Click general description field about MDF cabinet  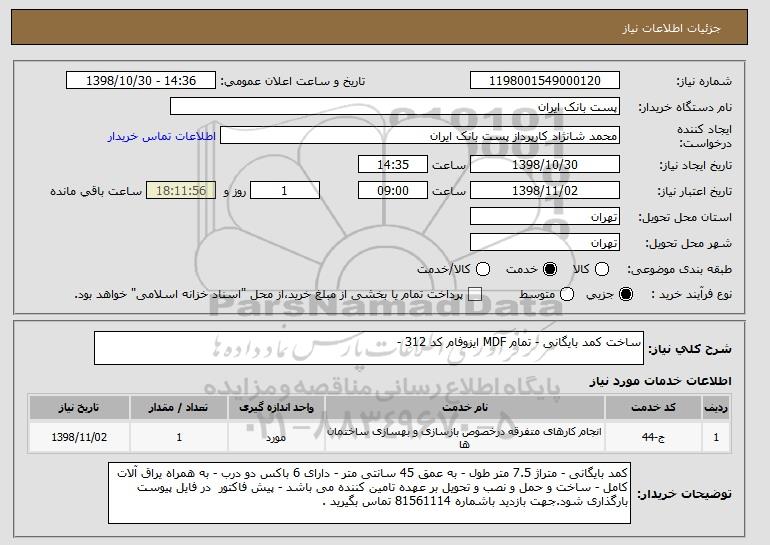pos(369,348)
